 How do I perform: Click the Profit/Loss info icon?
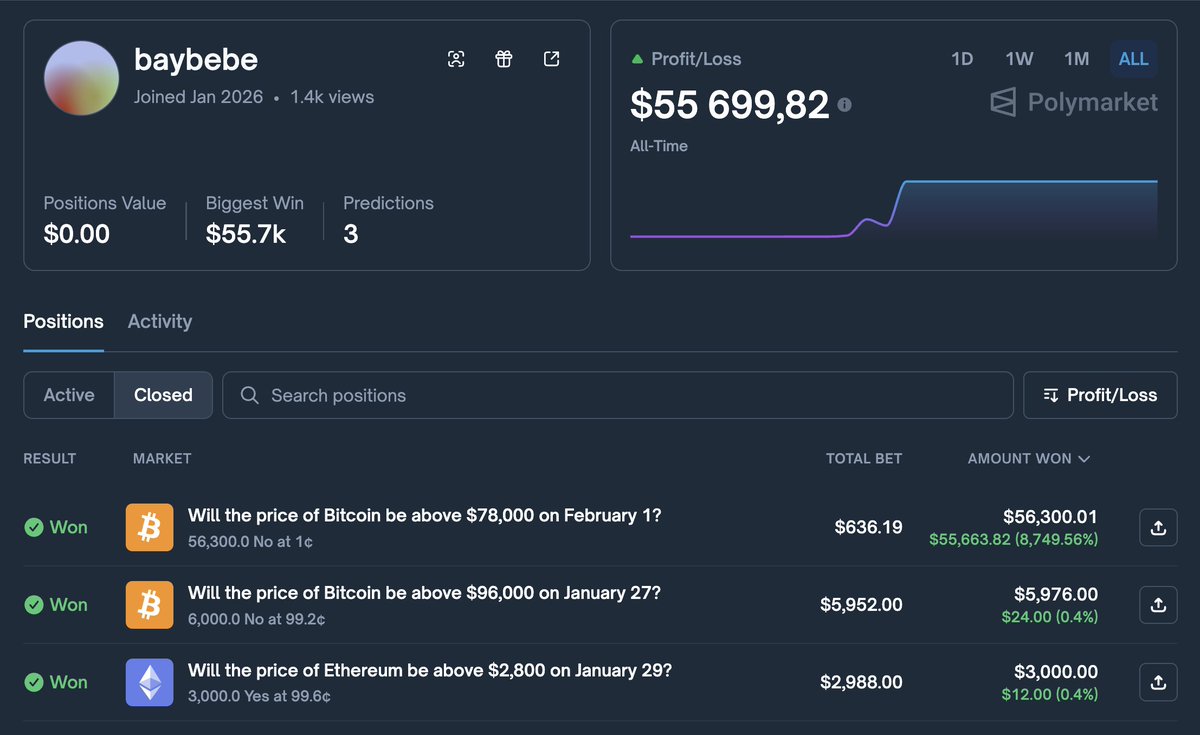pyautogui.click(x=845, y=104)
